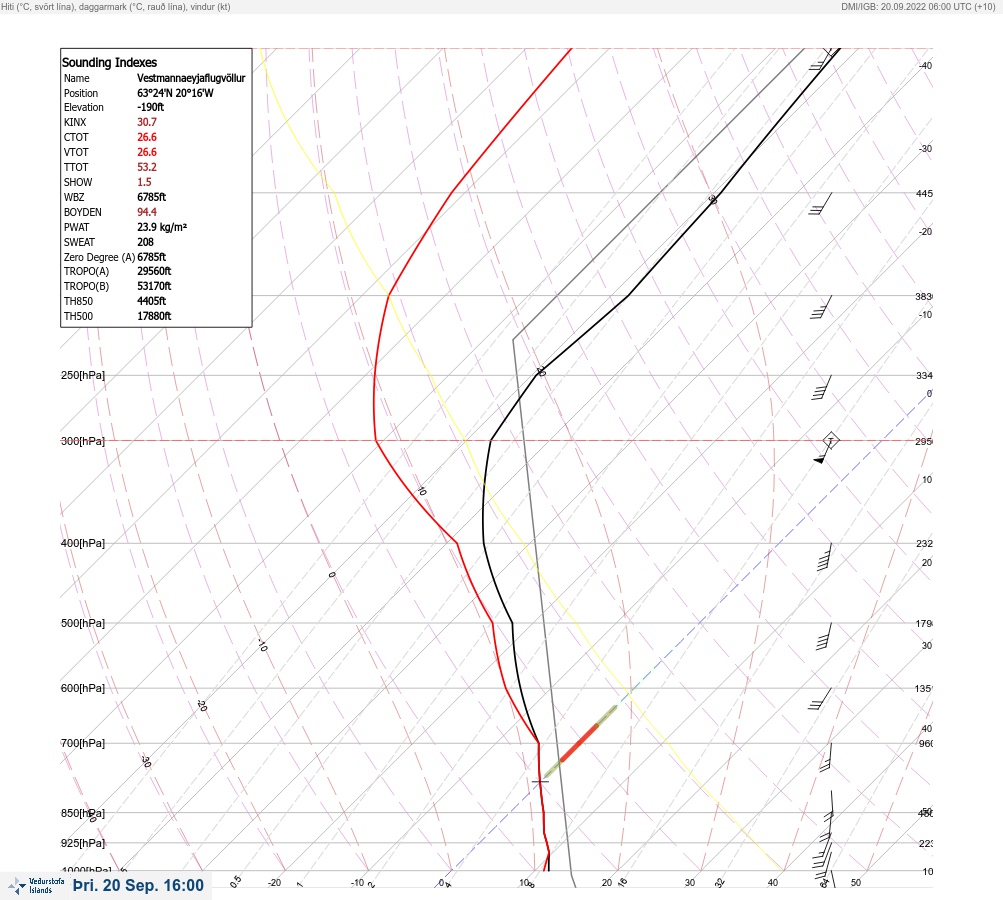The height and width of the screenshot is (900, 1003).
Task: Click the VTOT label
Action: [75, 152]
